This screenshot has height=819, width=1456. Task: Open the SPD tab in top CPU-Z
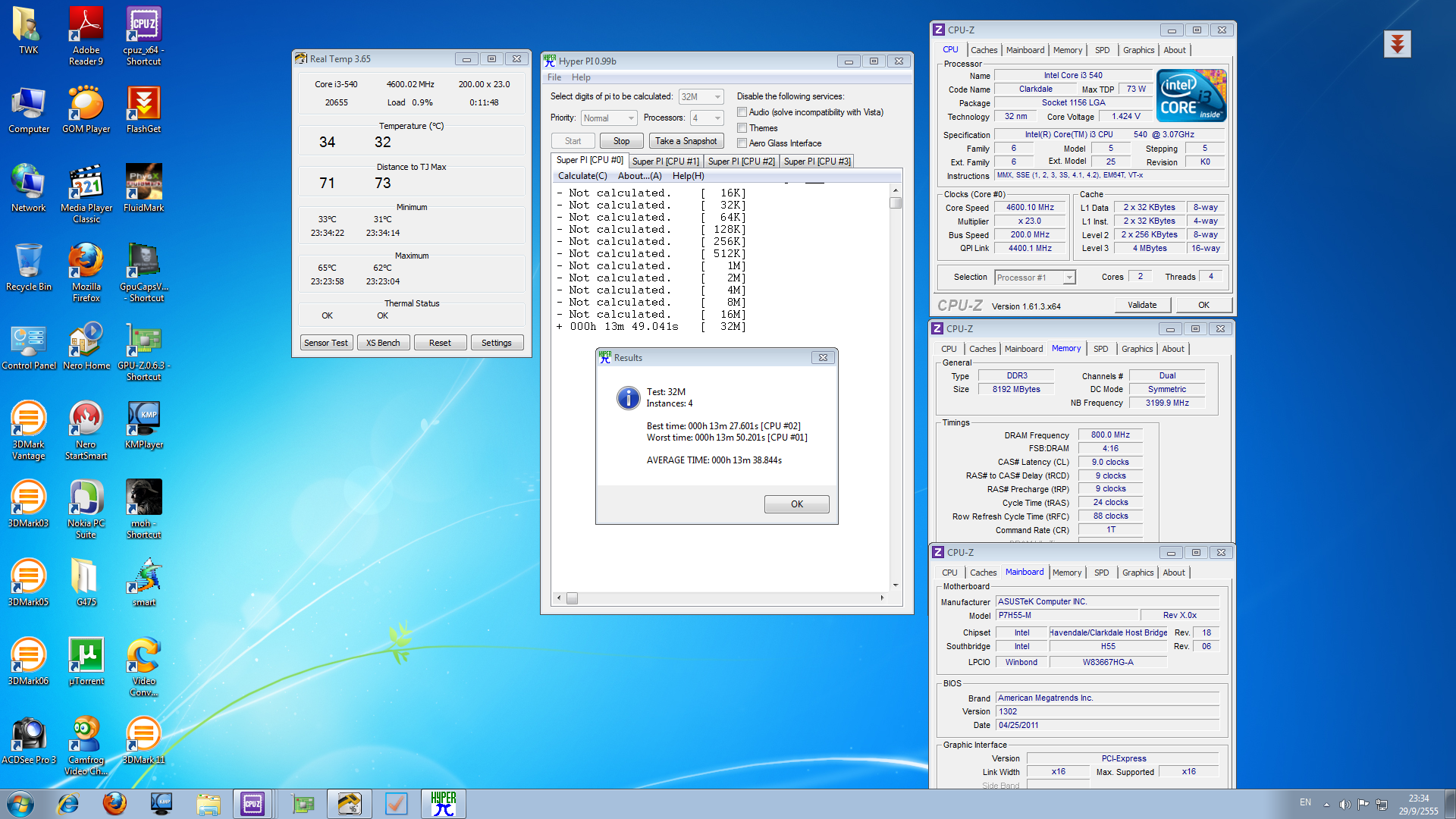point(1102,50)
